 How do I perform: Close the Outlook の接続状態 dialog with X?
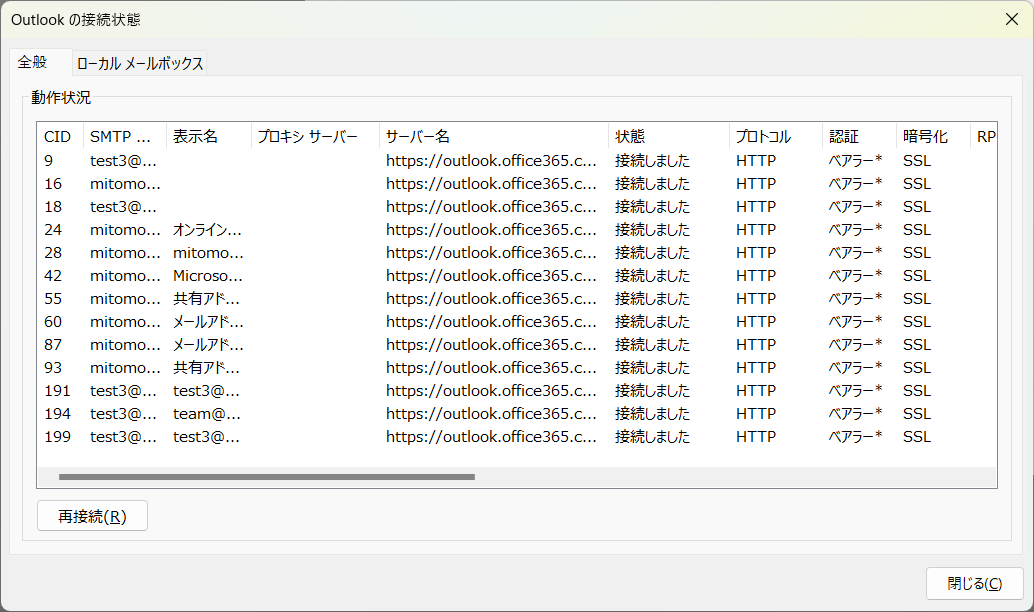[x=1012, y=19]
